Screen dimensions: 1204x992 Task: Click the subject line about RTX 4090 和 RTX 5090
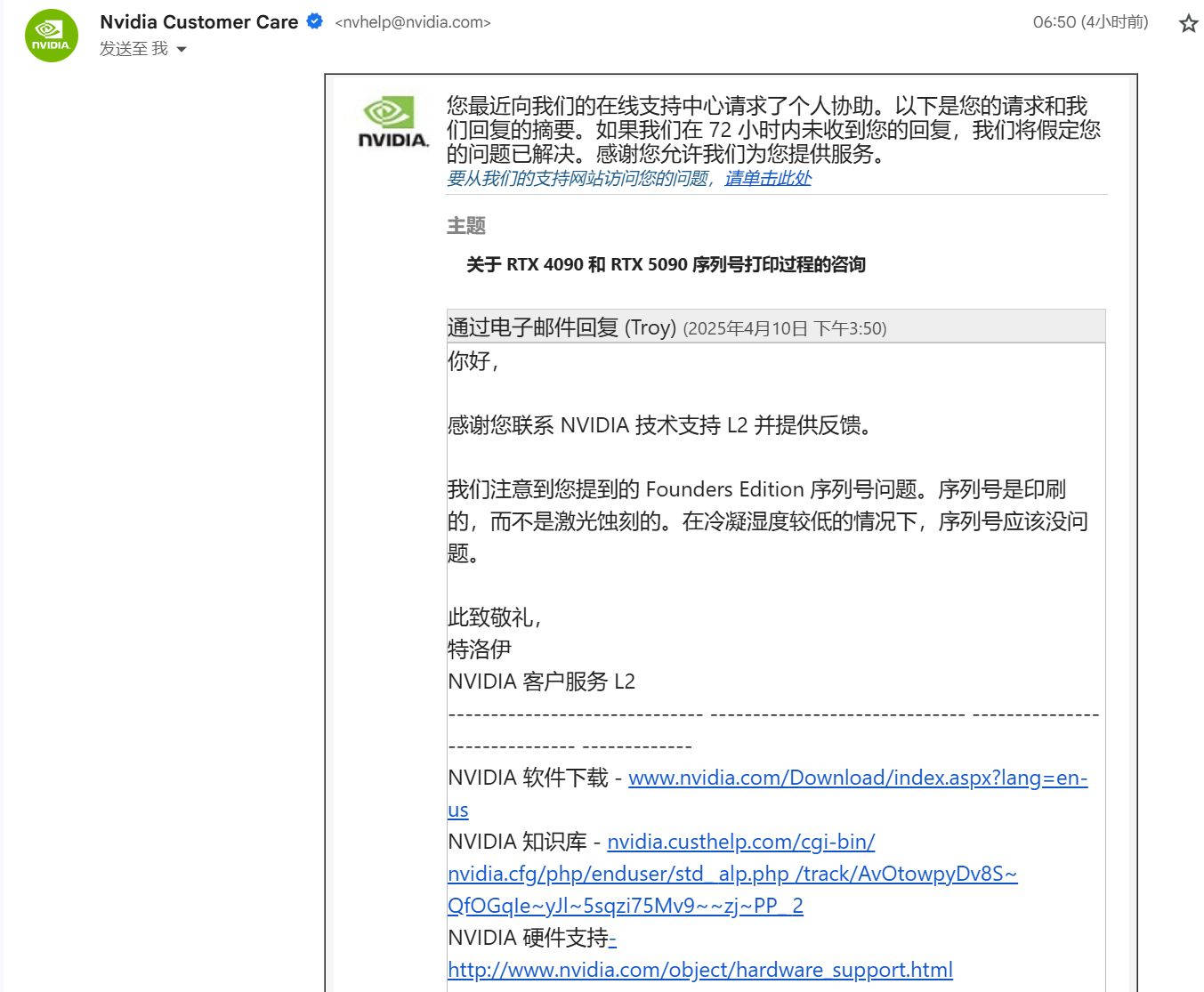point(666,264)
